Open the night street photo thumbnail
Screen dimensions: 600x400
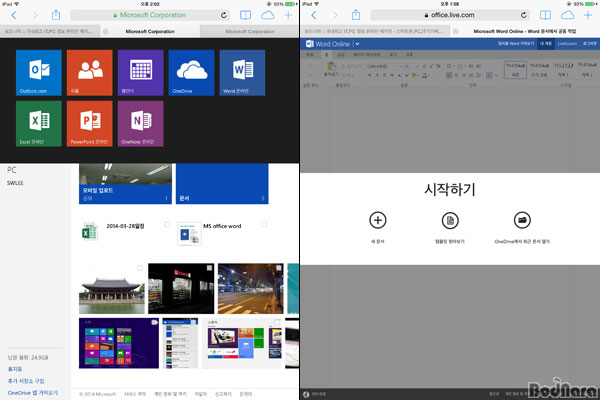251,289
